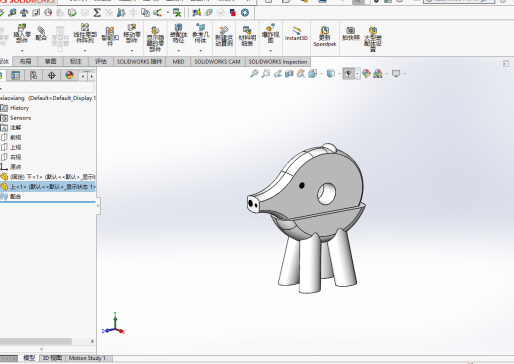This screenshot has width=514, height=364.
Task: Select the Mate (配合) tool in ribbon
Action: [41, 33]
